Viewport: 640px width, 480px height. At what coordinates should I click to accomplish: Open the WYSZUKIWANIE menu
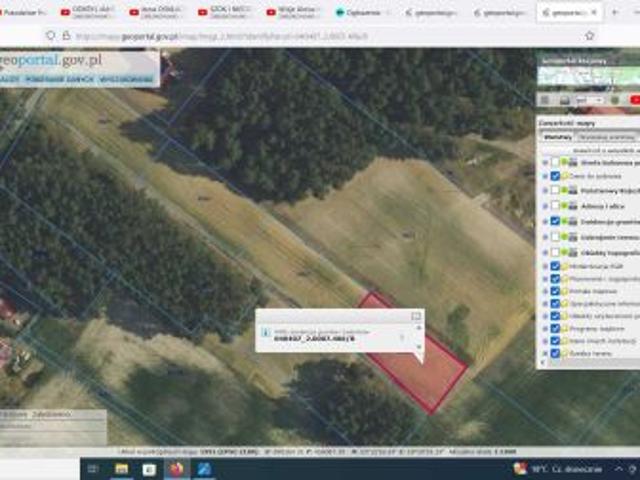click(126, 79)
